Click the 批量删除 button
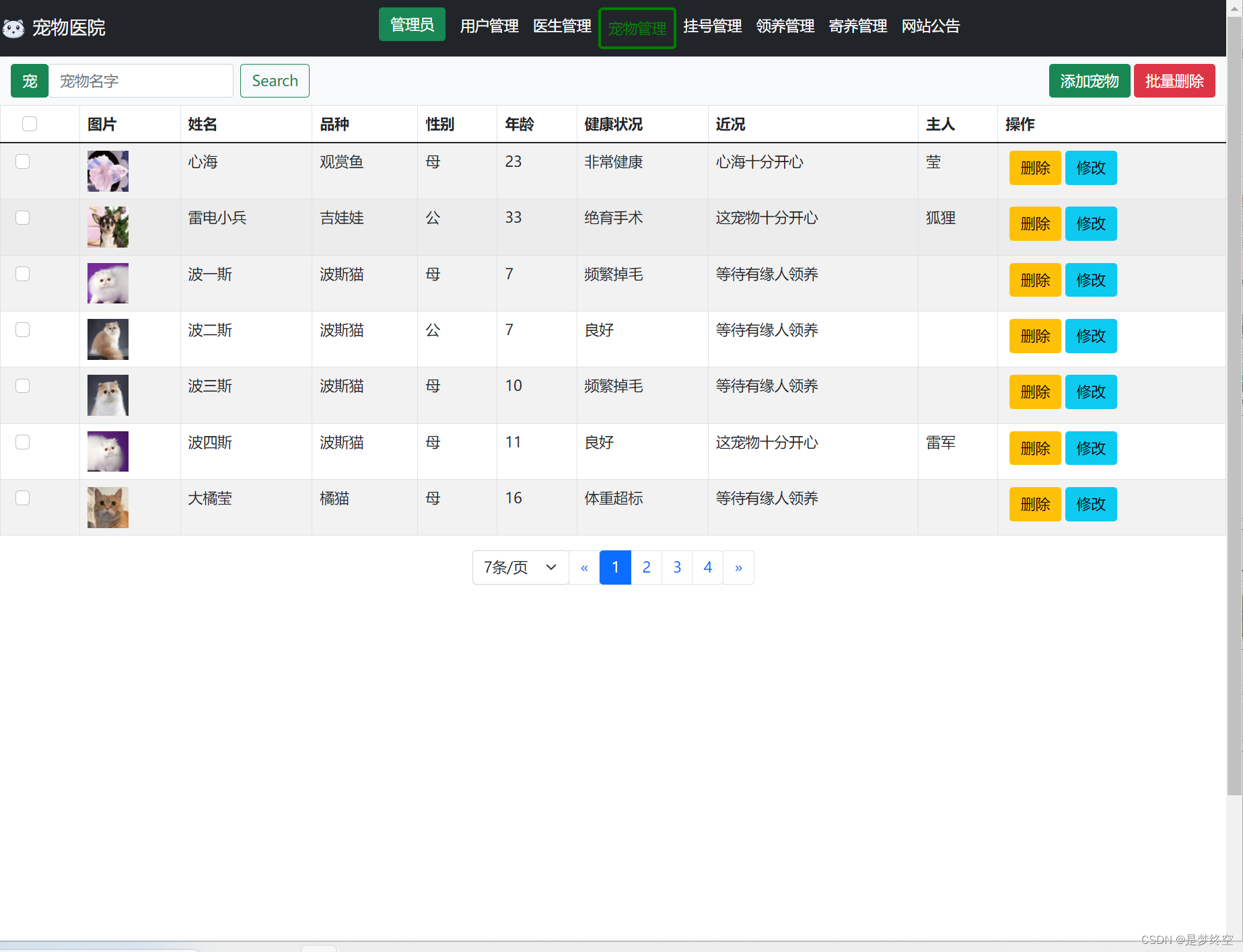Viewport: 1243px width, 952px height. click(1174, 81)
